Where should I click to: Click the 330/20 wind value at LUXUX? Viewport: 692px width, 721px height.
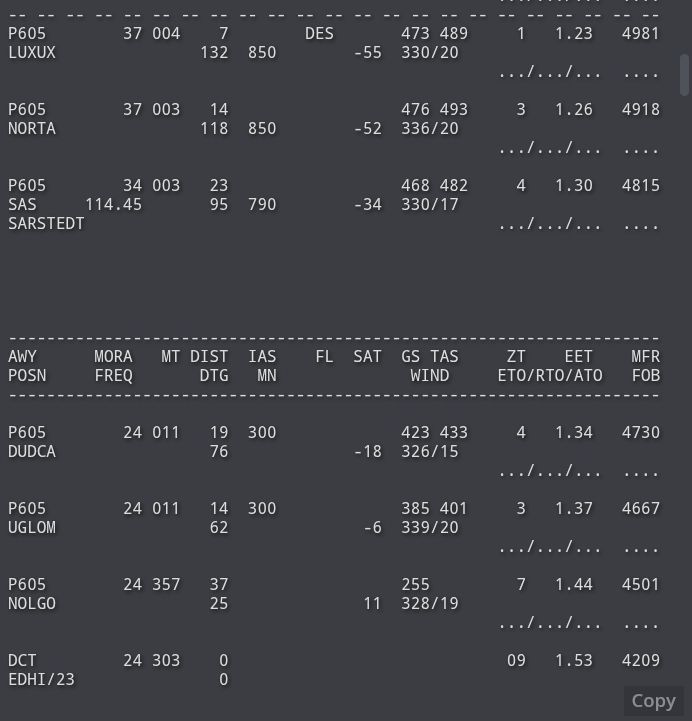(429, 52)
